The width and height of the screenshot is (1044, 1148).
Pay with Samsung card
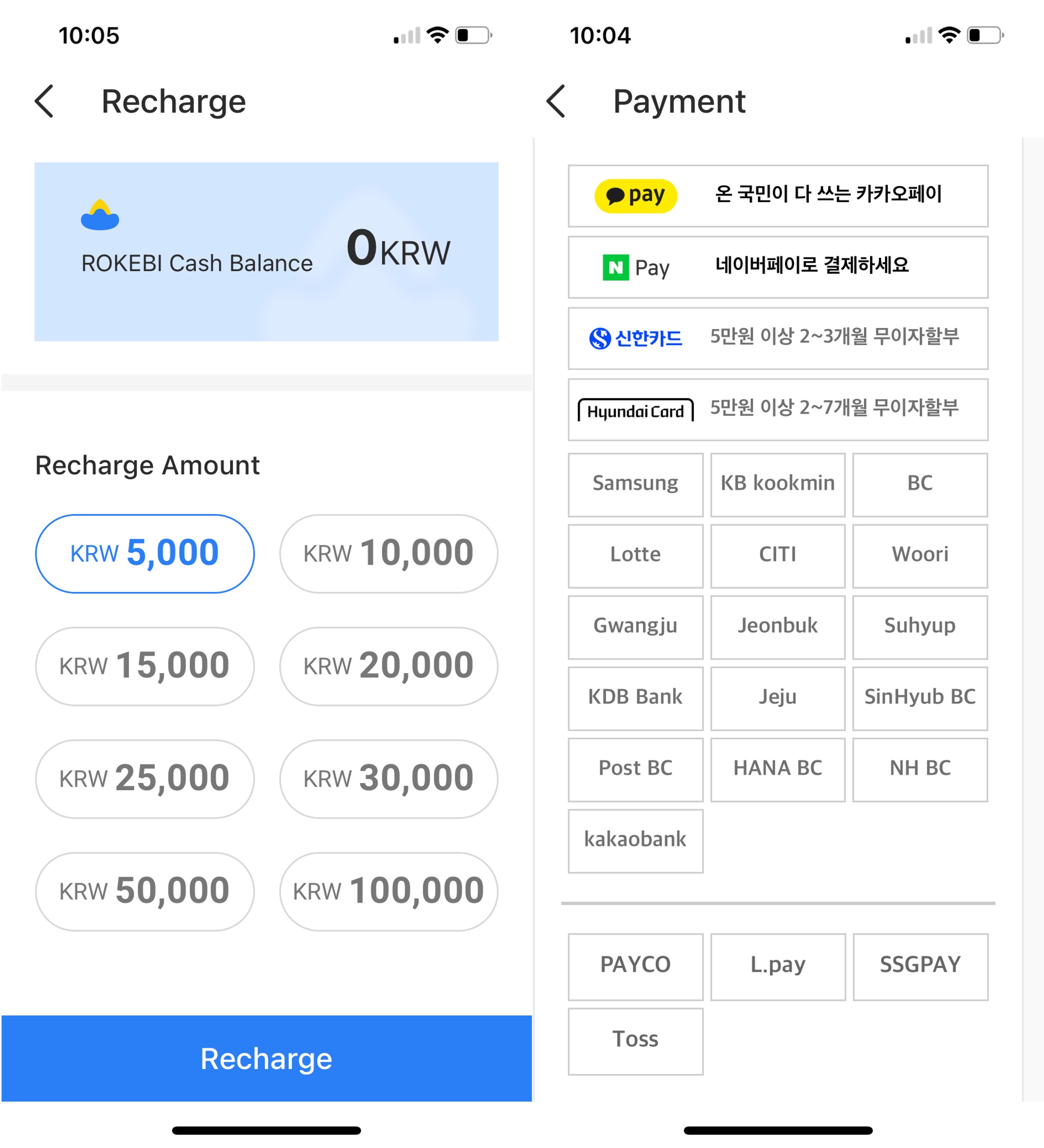pyautogui.click(x=636, y=485)
